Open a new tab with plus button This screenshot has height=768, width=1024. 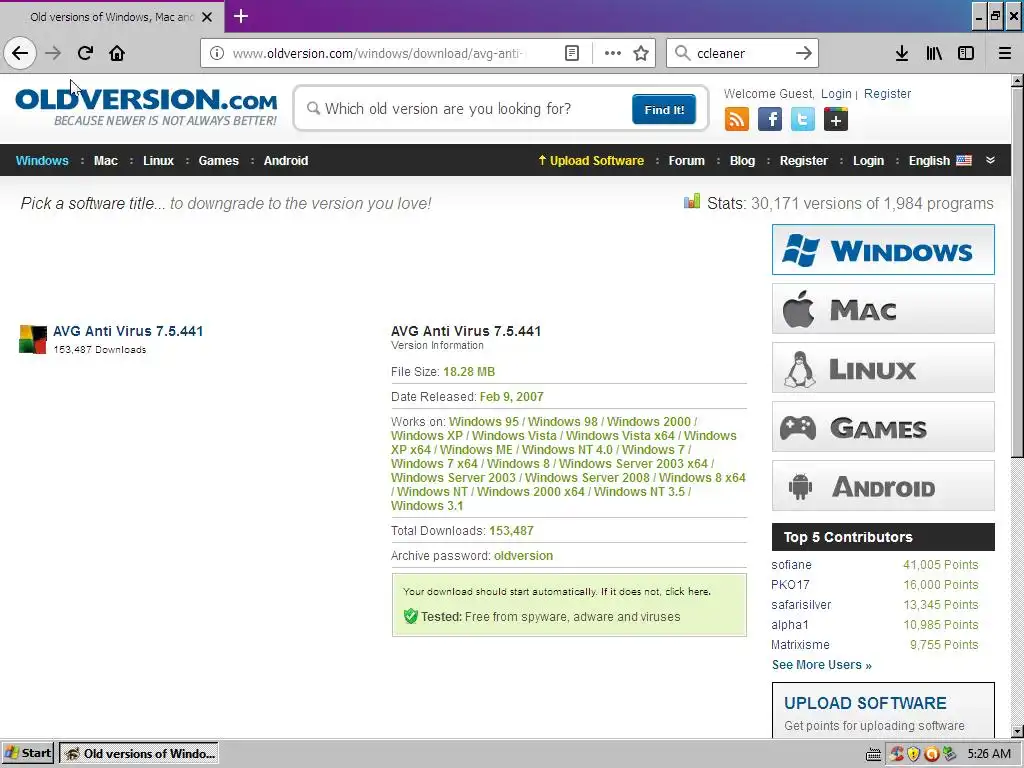point(240,16)
